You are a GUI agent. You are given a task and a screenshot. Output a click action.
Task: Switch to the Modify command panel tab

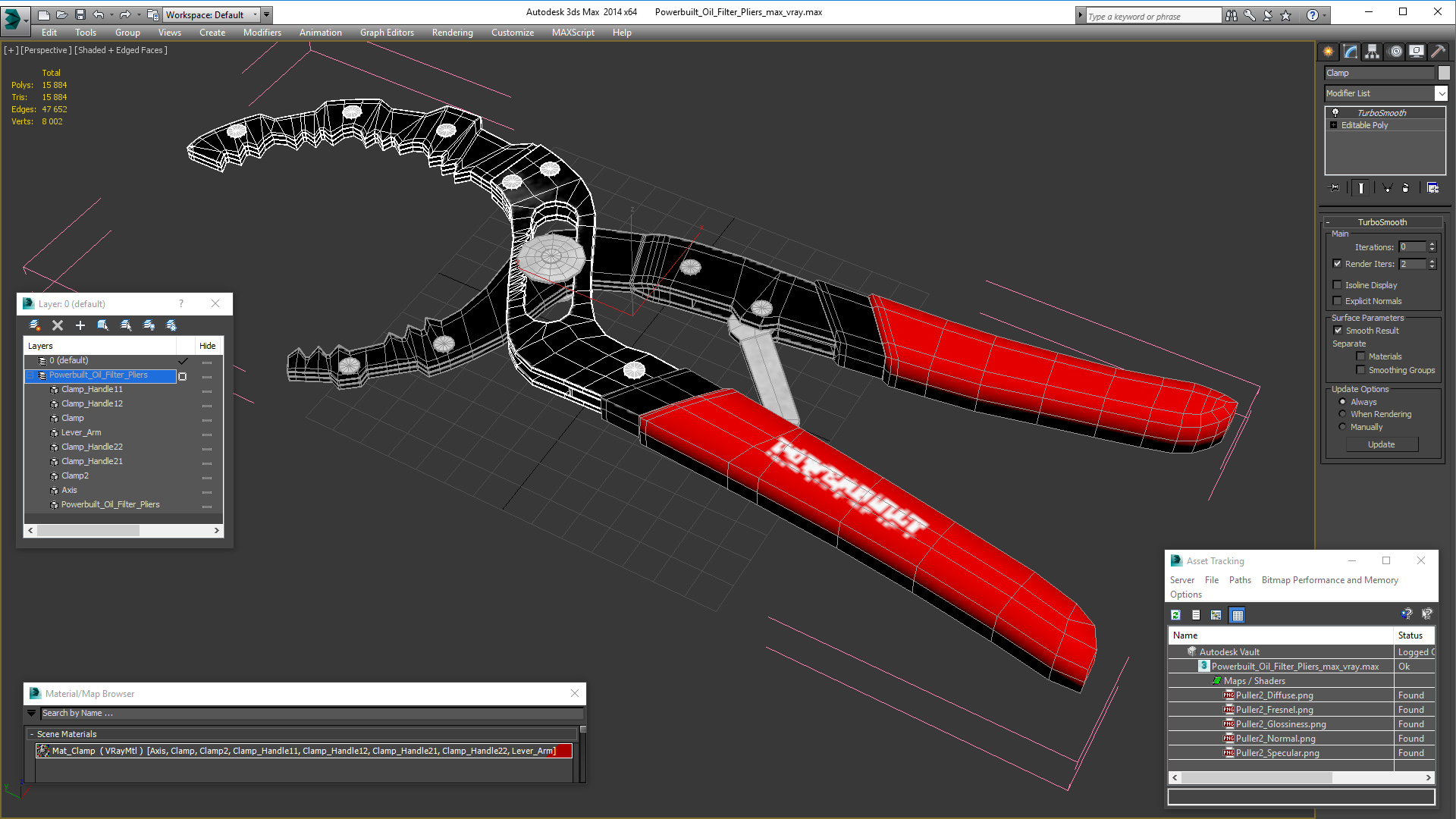(1351, 52)
